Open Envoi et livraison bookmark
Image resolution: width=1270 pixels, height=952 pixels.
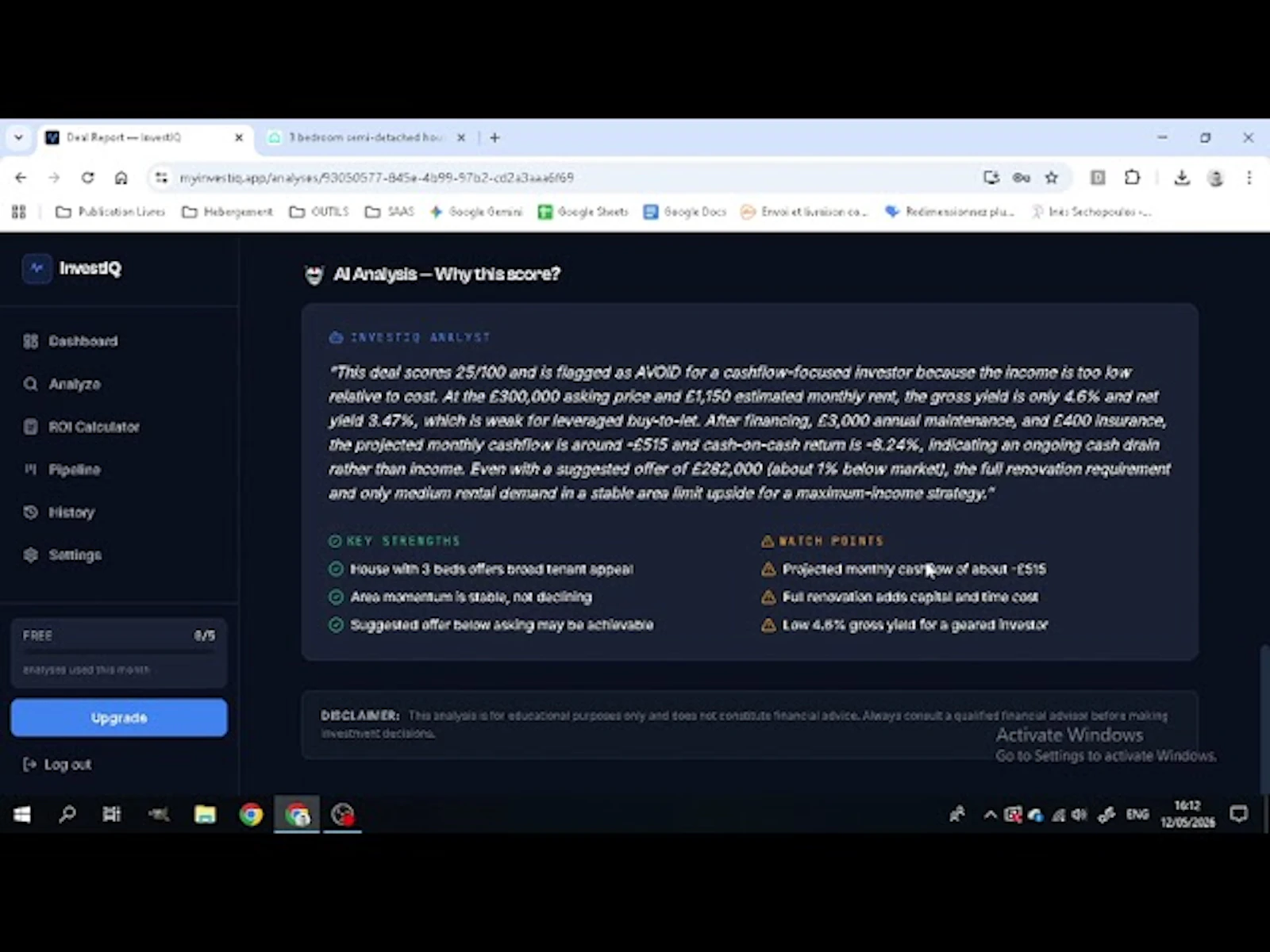pyautogui.click(x=805, y=212)
